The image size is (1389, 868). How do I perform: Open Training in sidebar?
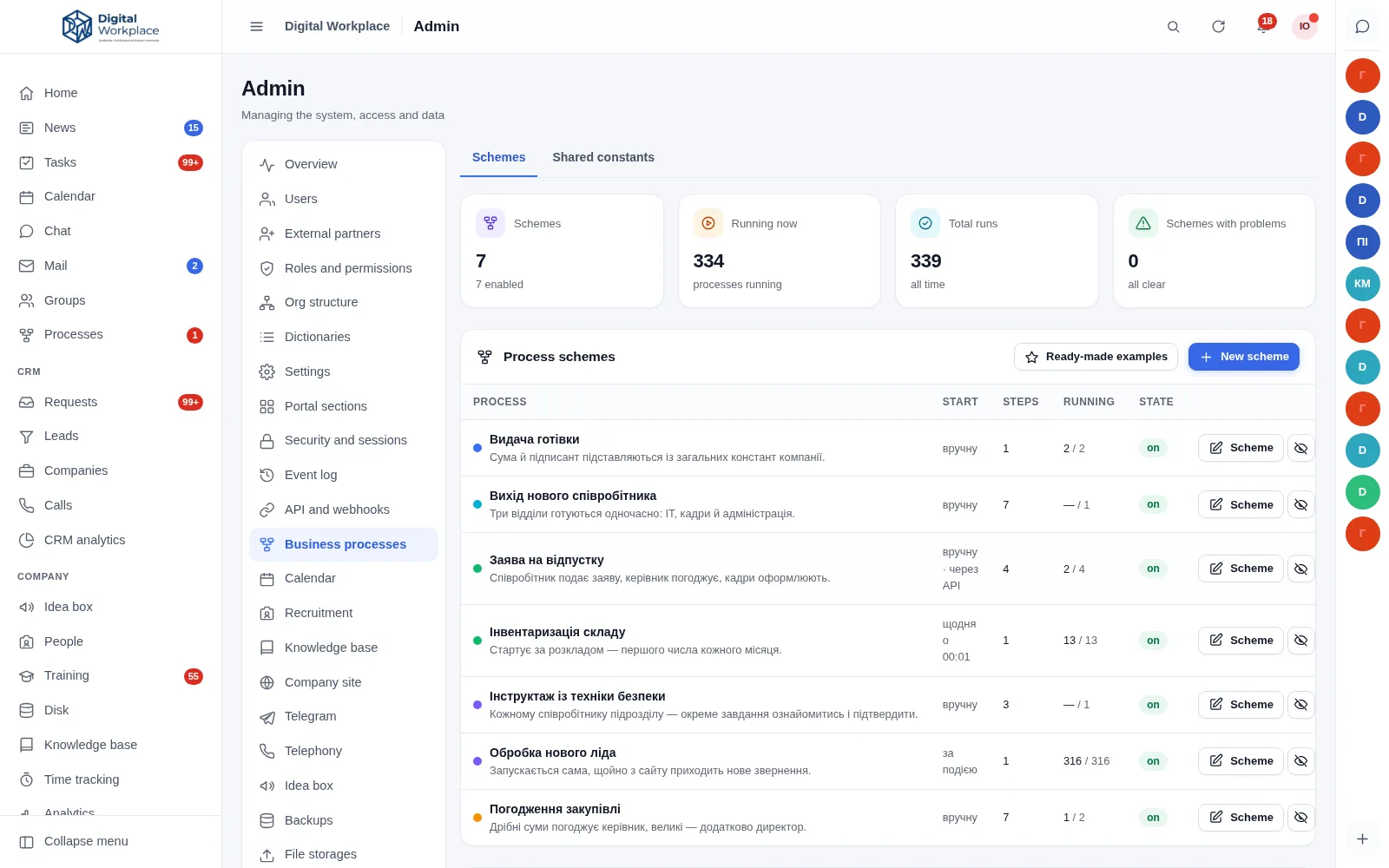pyautogui.click(x=110, y=675)
